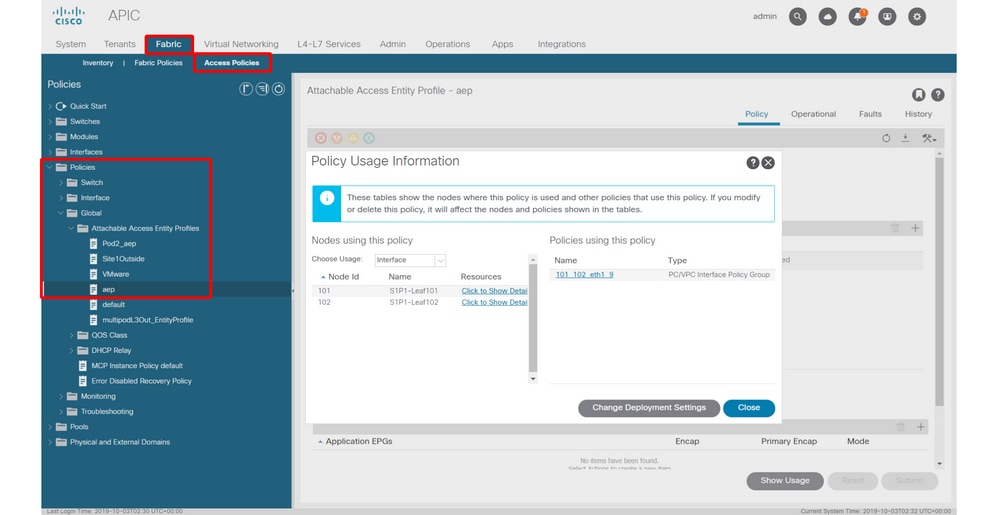Click Change Deployment Settings button
Image resolution: width=999 pixels, height=515 pixels.
[649, 408]
